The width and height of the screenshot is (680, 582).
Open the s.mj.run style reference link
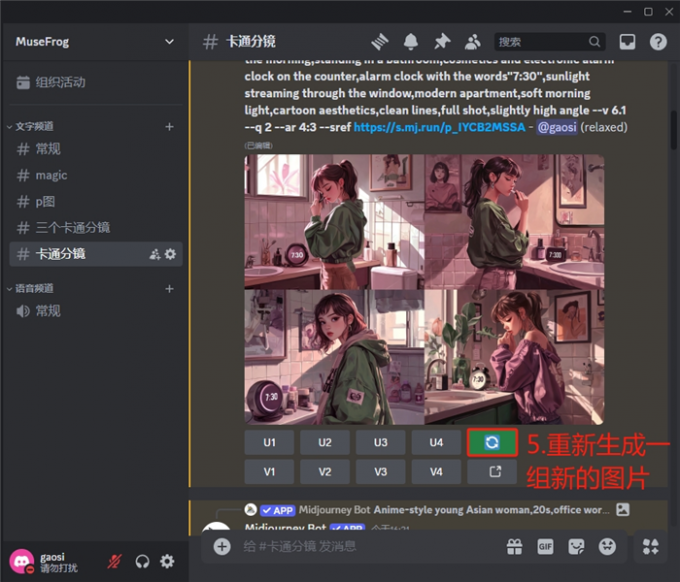pos(439,127)
